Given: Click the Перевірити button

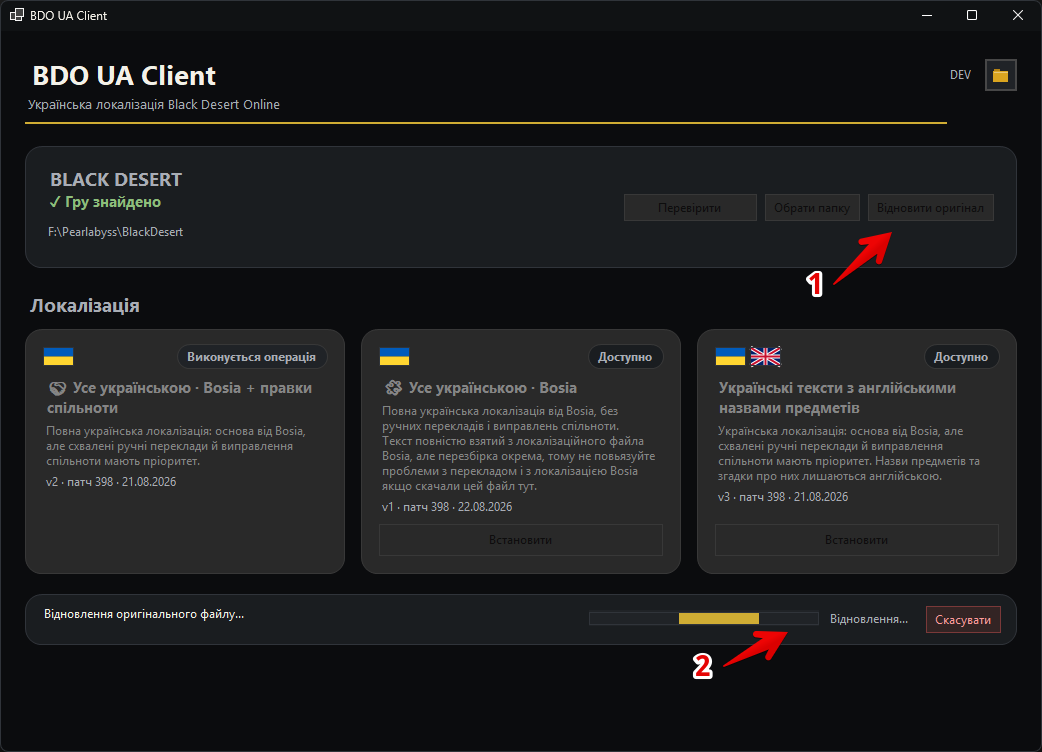Looking at the screenshot, I should [690, 207].
